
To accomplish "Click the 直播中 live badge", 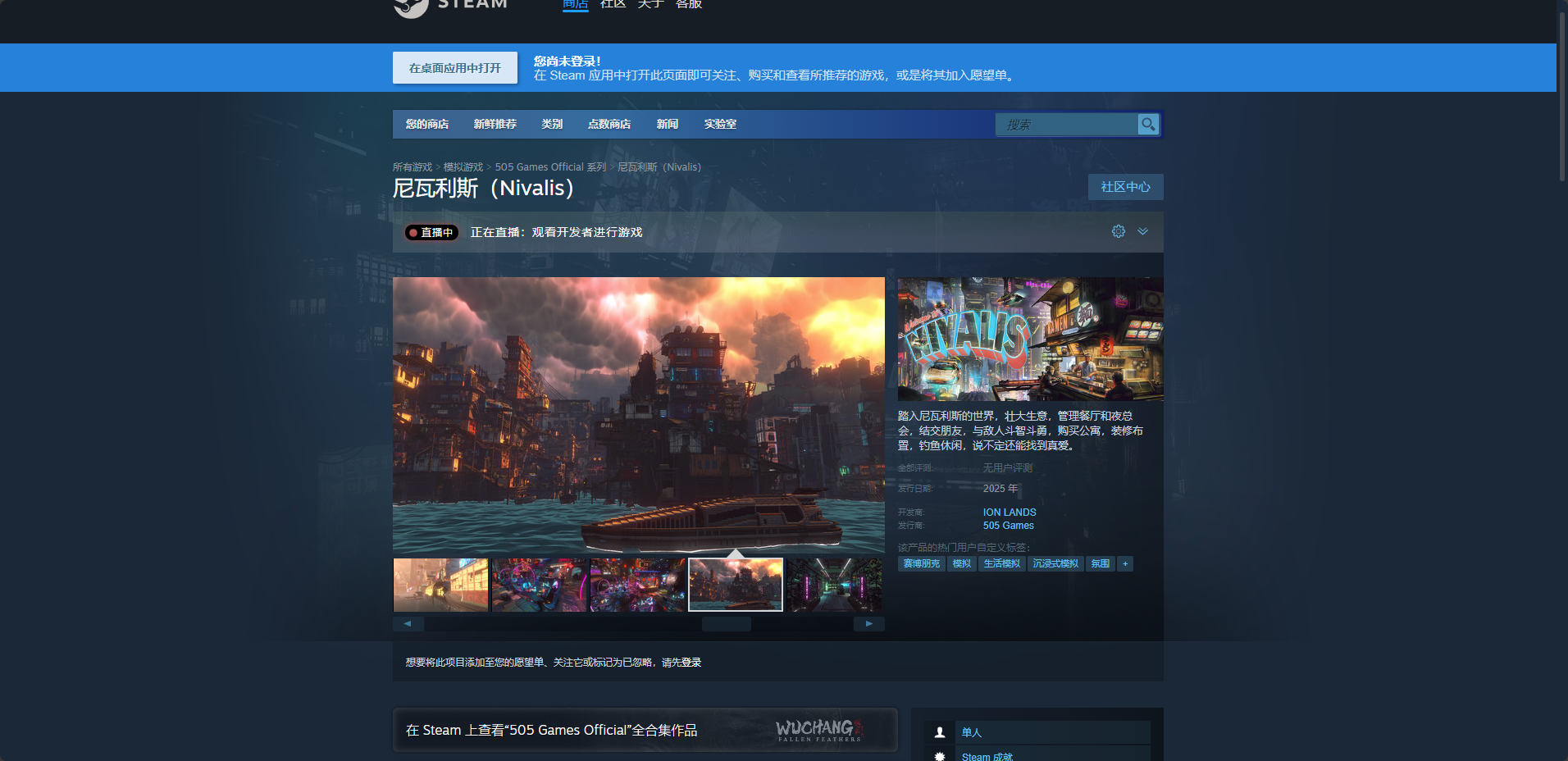I will tap(431, 233).
